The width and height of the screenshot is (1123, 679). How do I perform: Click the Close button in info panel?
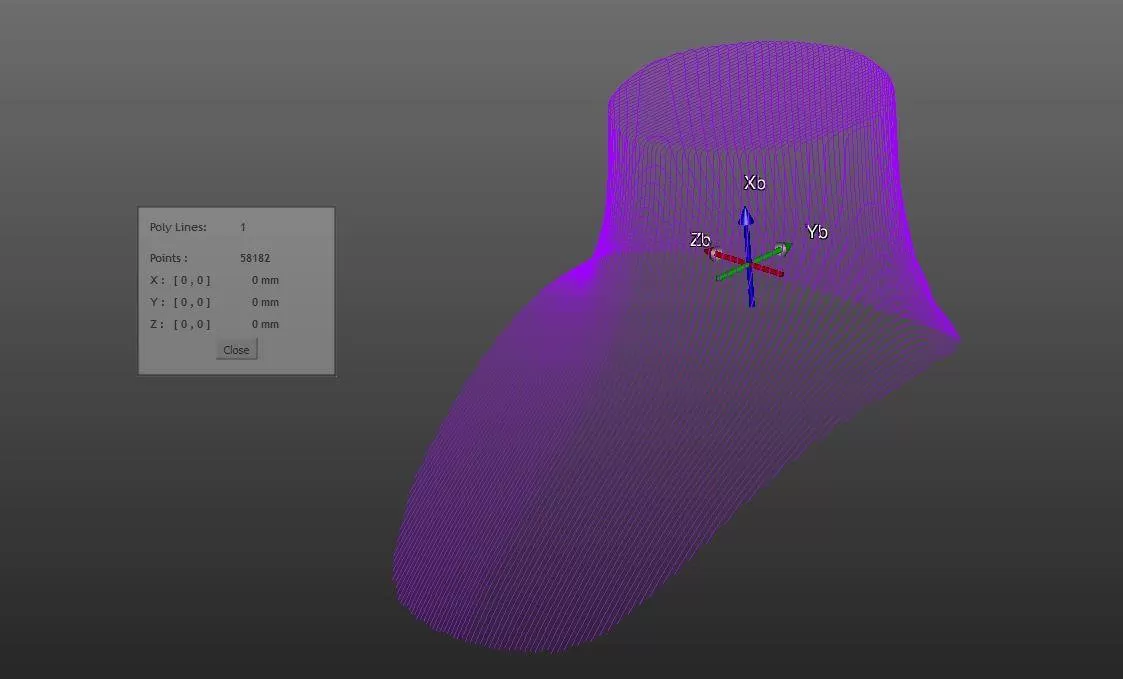tap(236, 350)
